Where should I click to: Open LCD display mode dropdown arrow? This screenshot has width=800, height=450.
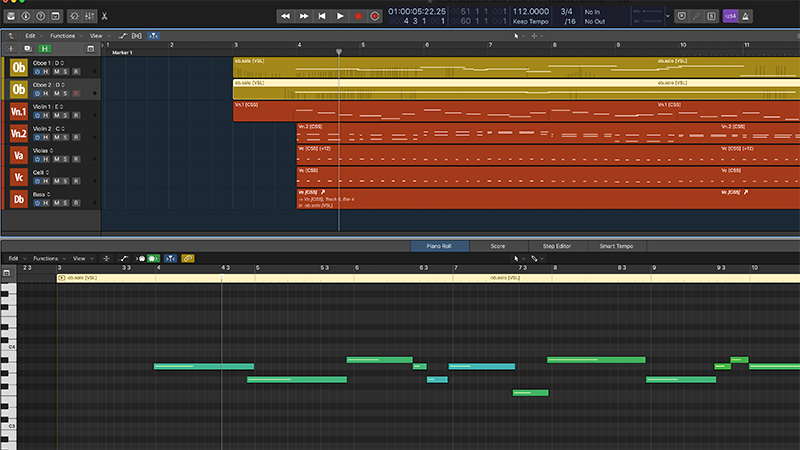[667, 16]
